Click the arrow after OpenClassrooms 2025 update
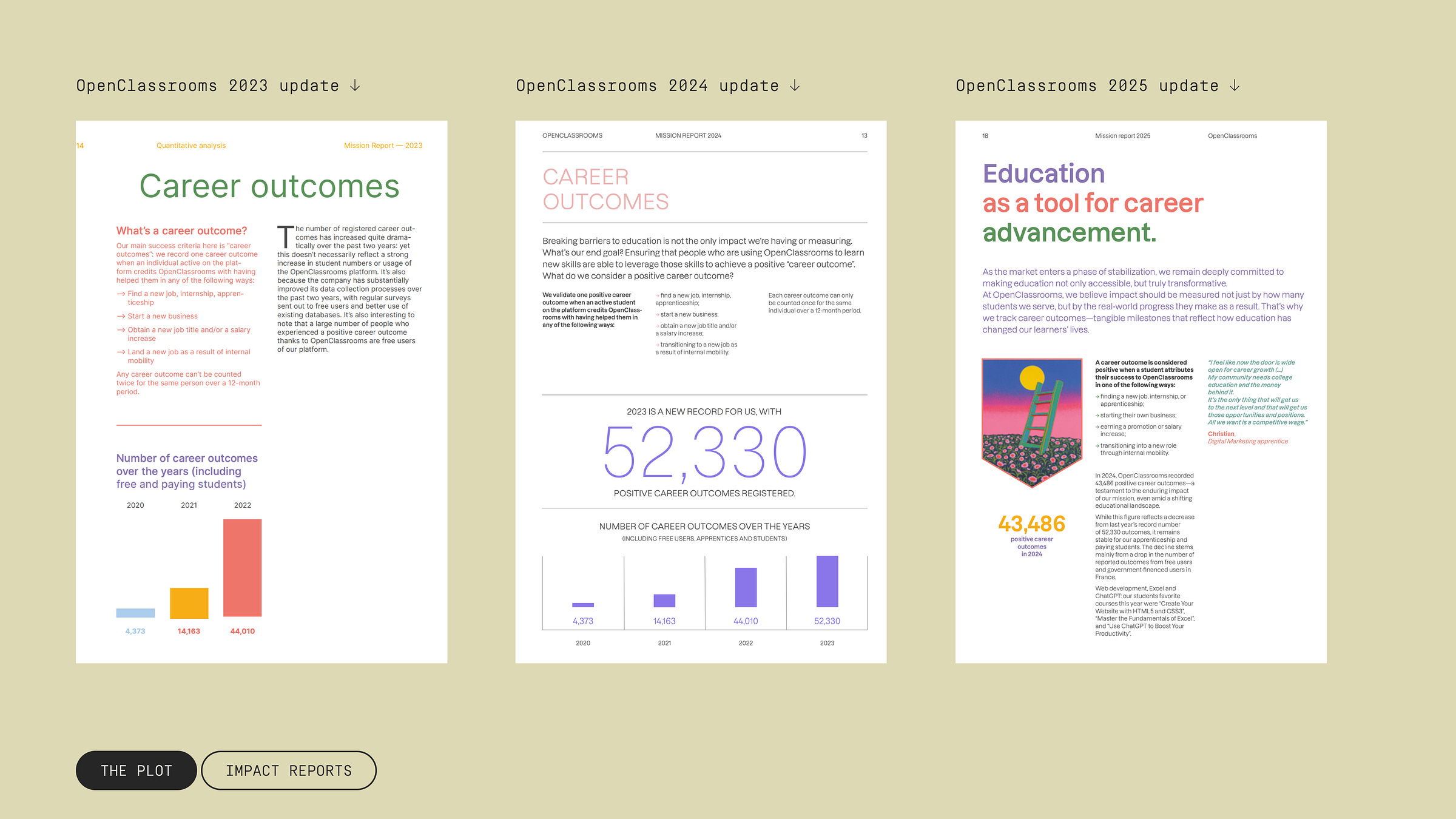The image size is (1456, 819). (x=1235, y=86)
